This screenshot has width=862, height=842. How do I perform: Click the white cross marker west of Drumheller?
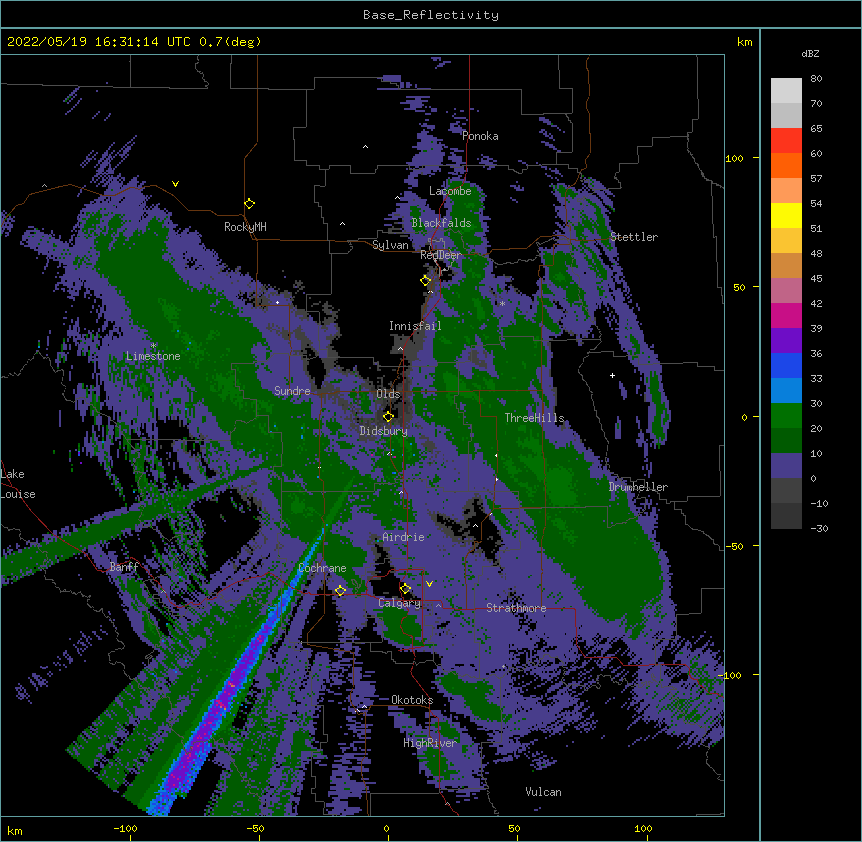tap(612, 375)
